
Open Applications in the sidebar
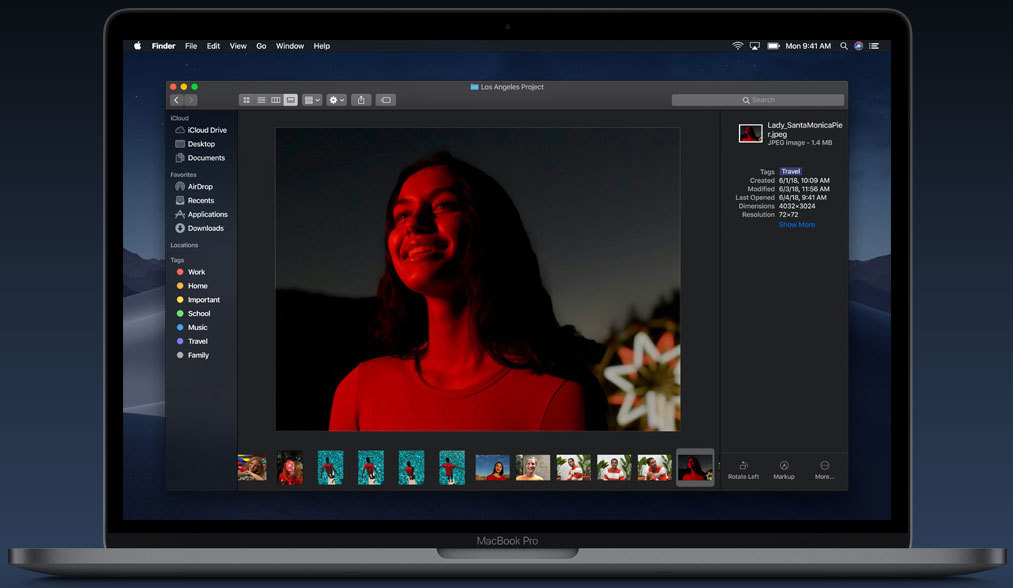point(201,215)
